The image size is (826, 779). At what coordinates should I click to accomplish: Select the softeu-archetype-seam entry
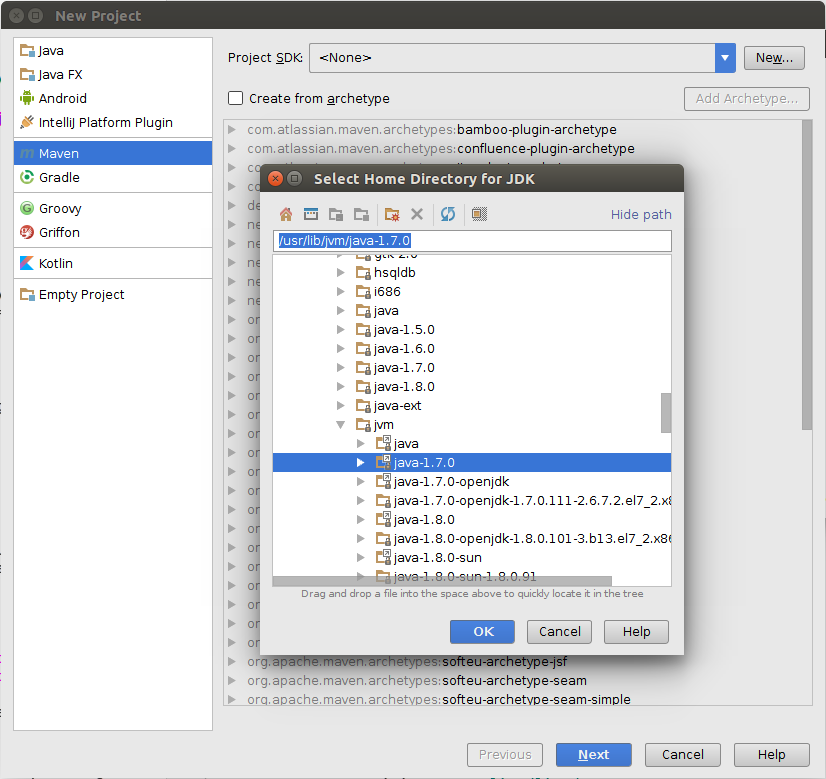pyautogui.click(x=417, y=681)
